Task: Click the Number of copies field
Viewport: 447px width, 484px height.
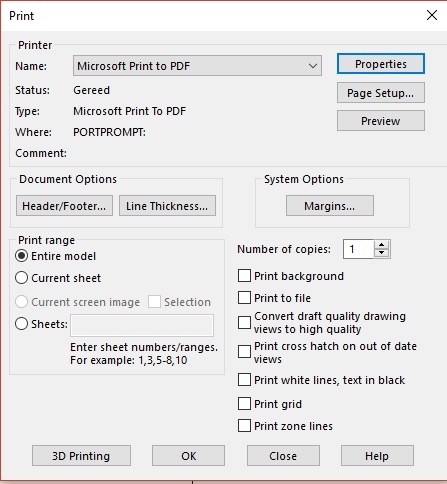Action: (x=358, y=249)
